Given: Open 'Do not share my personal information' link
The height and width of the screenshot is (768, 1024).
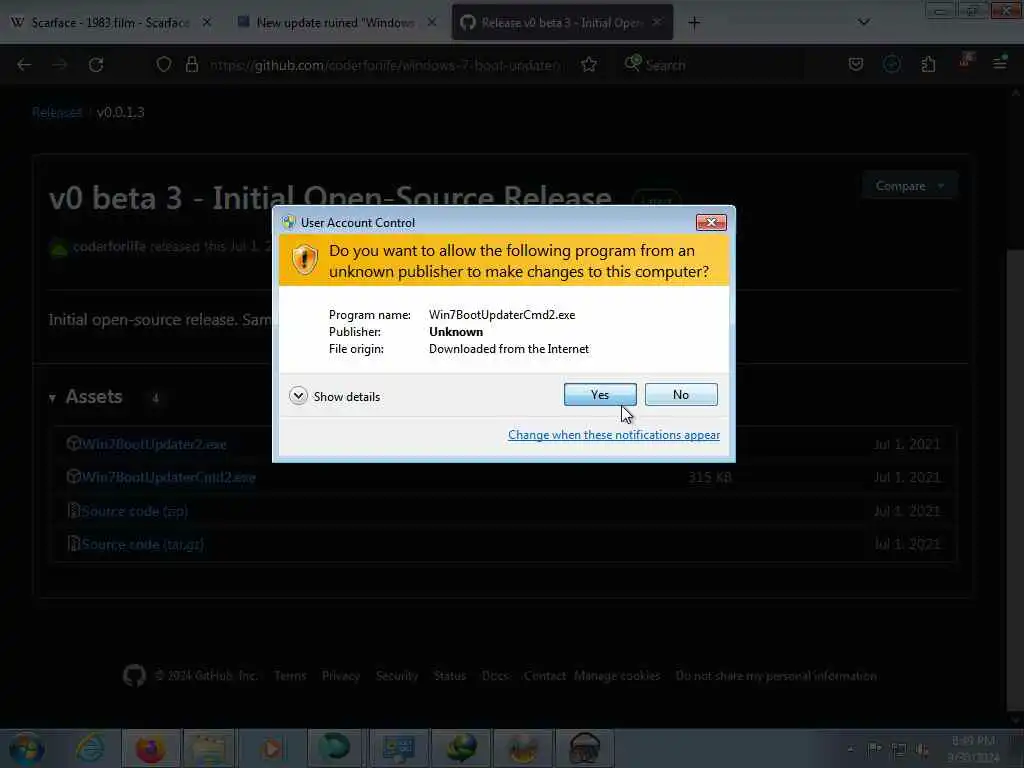Looking at the screenshot, I should [x=776, y=676].
